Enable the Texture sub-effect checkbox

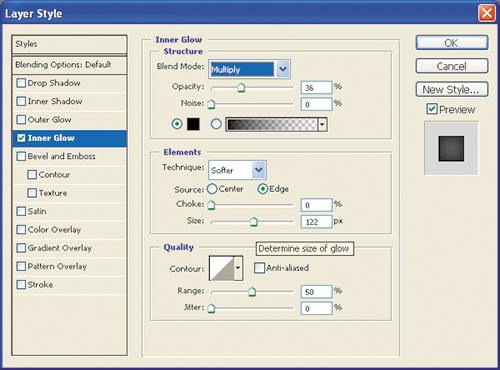32,193
